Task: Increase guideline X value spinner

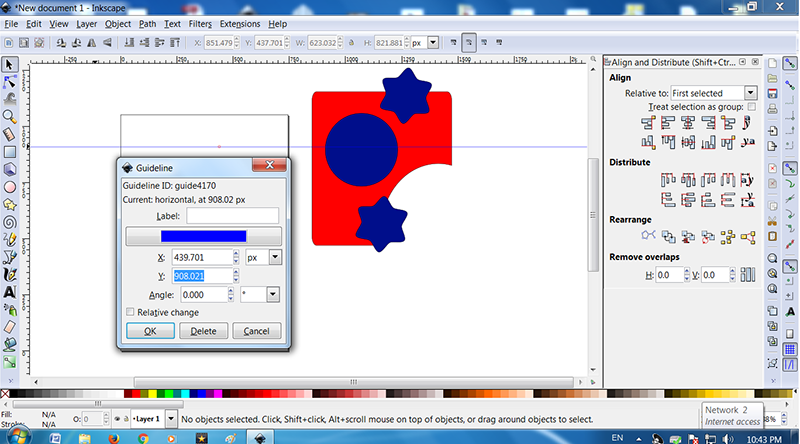Action: [236, 254]
